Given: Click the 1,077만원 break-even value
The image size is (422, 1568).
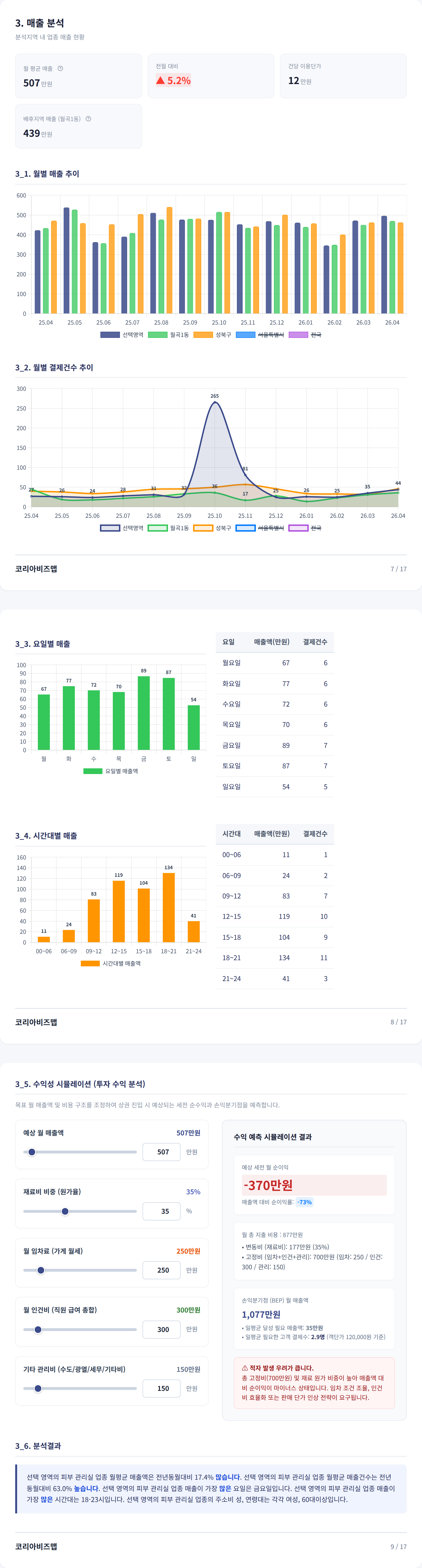Looking at the screenshot, I should coord(261,1314).
